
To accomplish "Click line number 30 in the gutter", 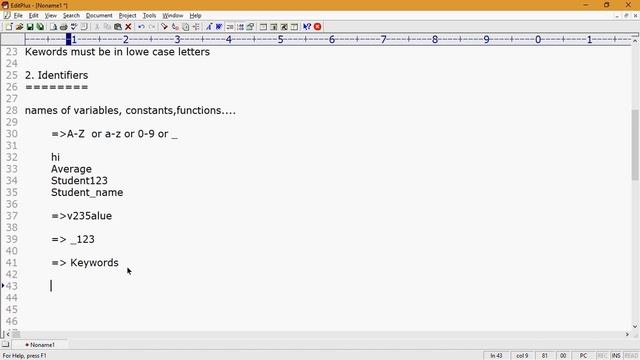I will click(12, 134).
